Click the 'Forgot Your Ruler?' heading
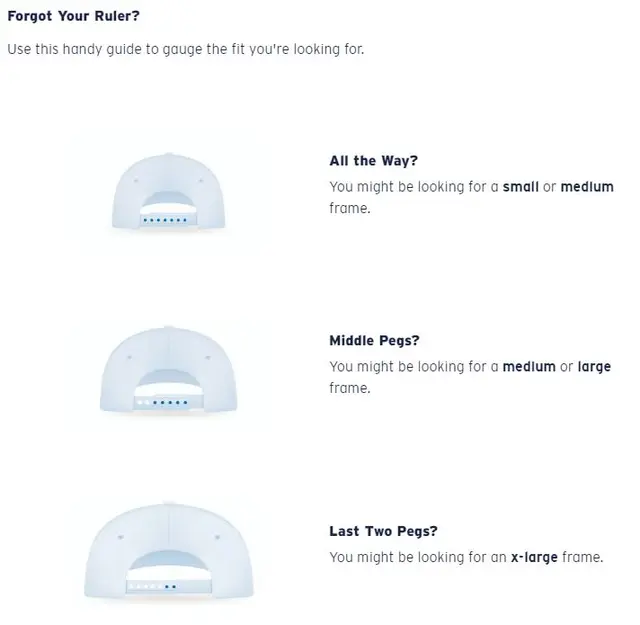 [x=73, y=16]
